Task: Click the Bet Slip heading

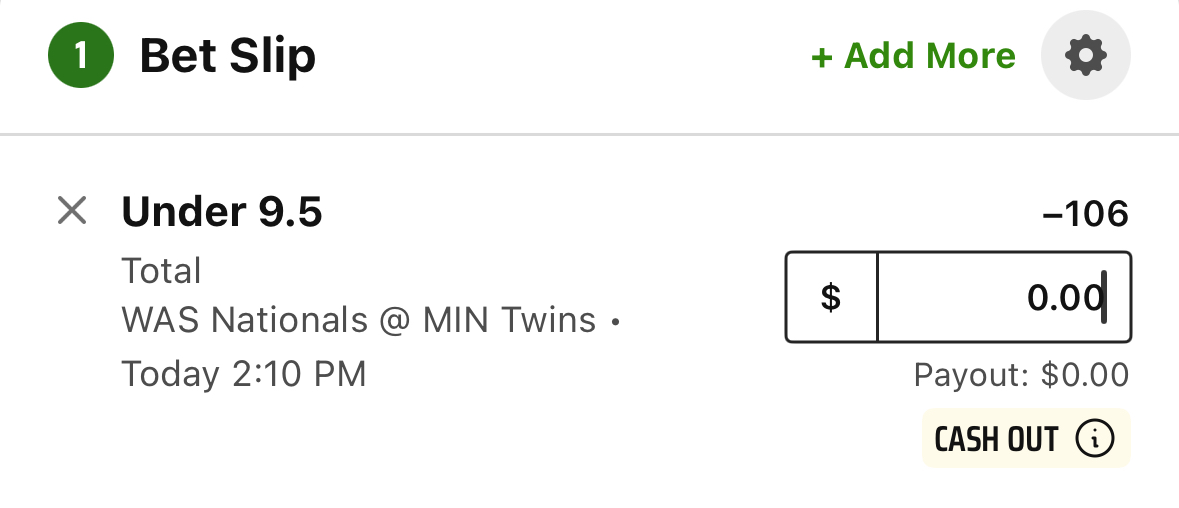Action: click(228, 57)
